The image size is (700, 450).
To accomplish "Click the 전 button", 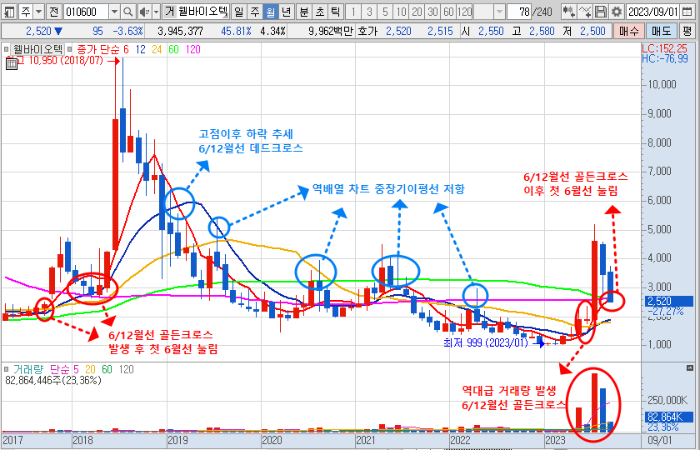I will (x=54, y=12).
